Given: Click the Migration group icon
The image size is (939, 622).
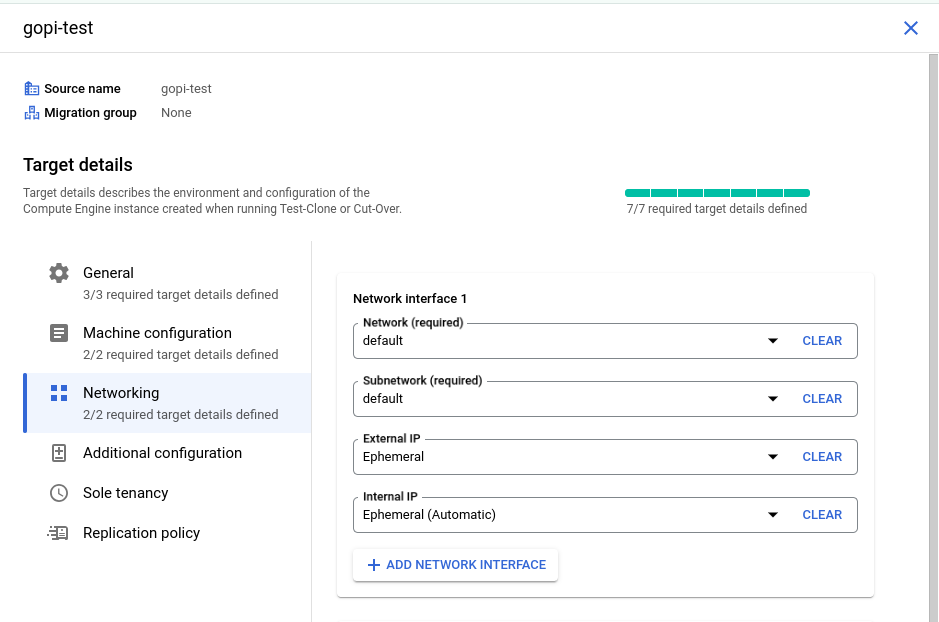Looking at the screenshot, I should 32,113.
